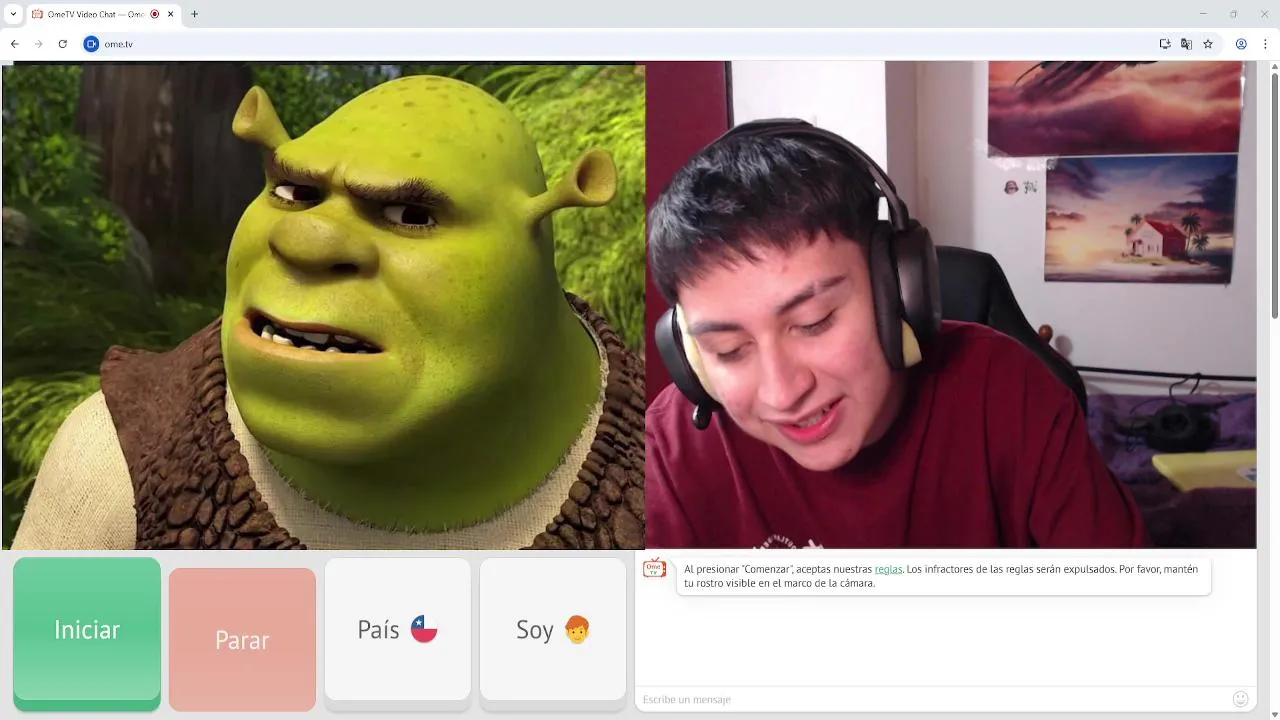Click the browser forward arrow

click(38, 44)
